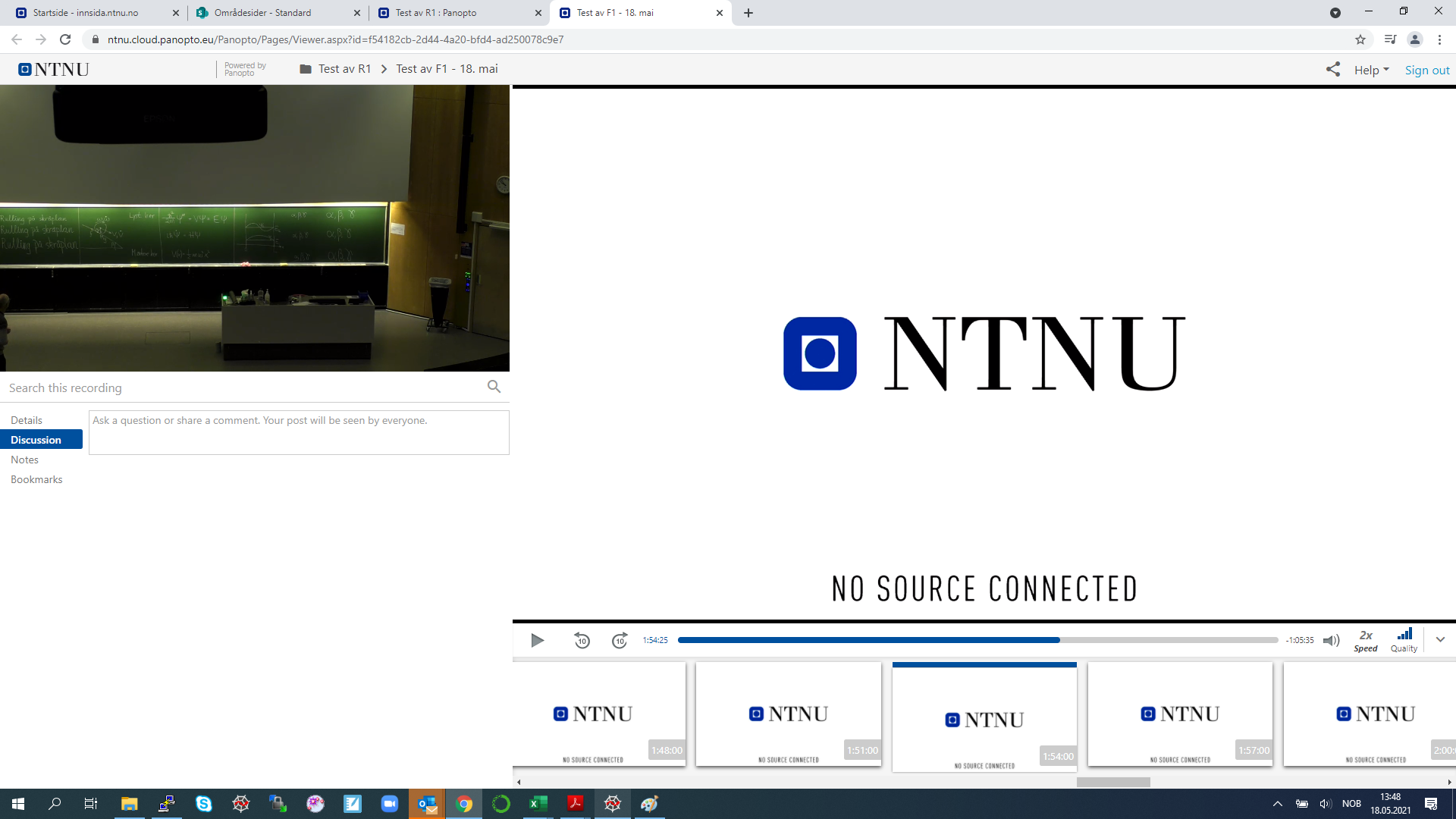Image resolution: width=1456 pixels, height=819 pixels.
Task: Move the thumbnail strip horizontal scrollbar
Action: (x=1113, y=782)
